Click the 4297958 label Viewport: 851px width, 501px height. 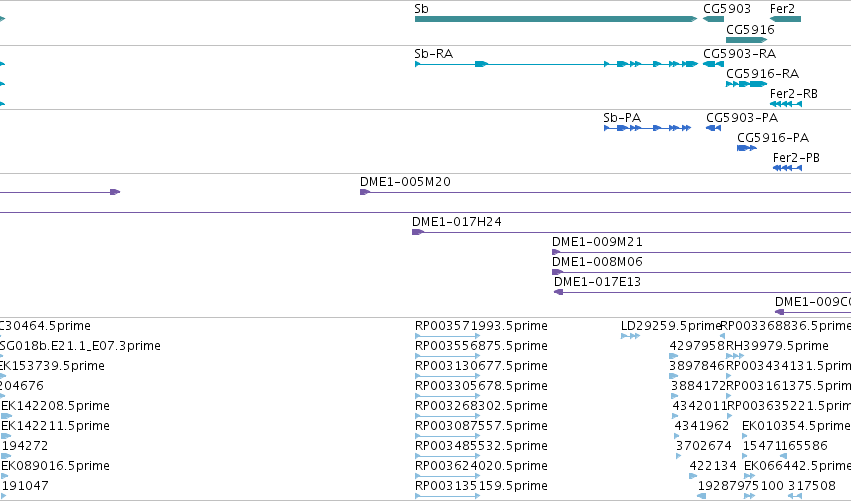[x=697, y=346]
